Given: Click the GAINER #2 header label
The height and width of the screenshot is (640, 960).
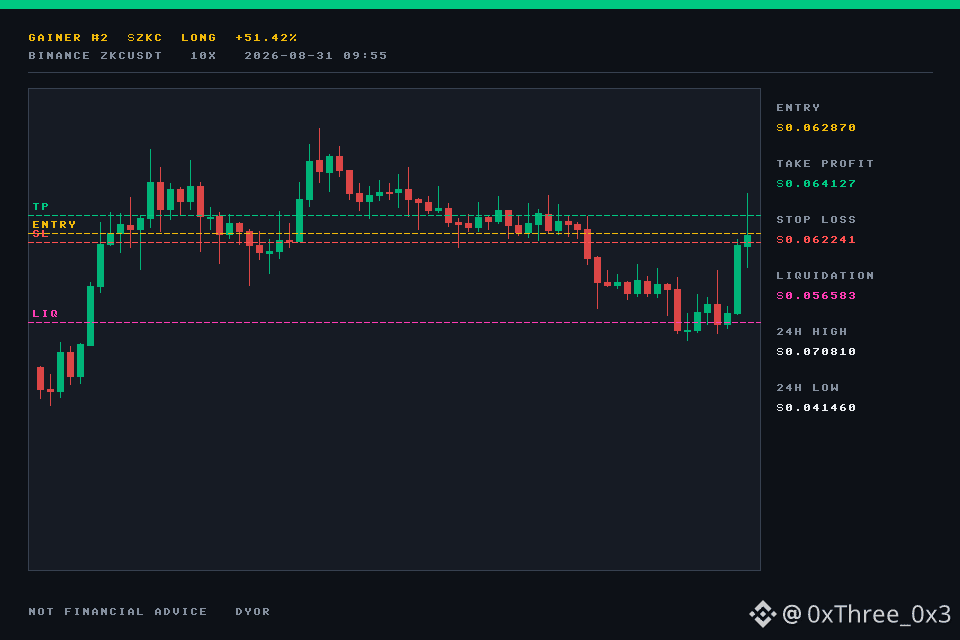Looking at the screenshot, I should [68, 37].
